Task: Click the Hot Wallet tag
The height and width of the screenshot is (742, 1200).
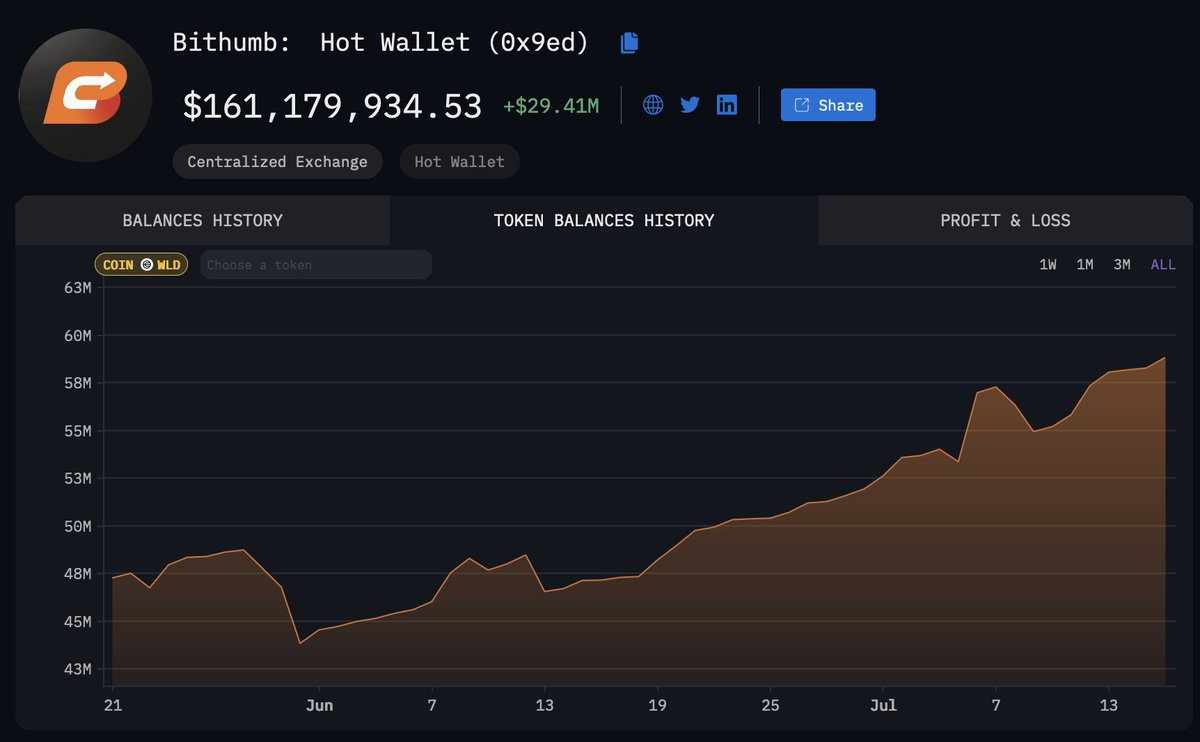Action: (x=459, y=161)
